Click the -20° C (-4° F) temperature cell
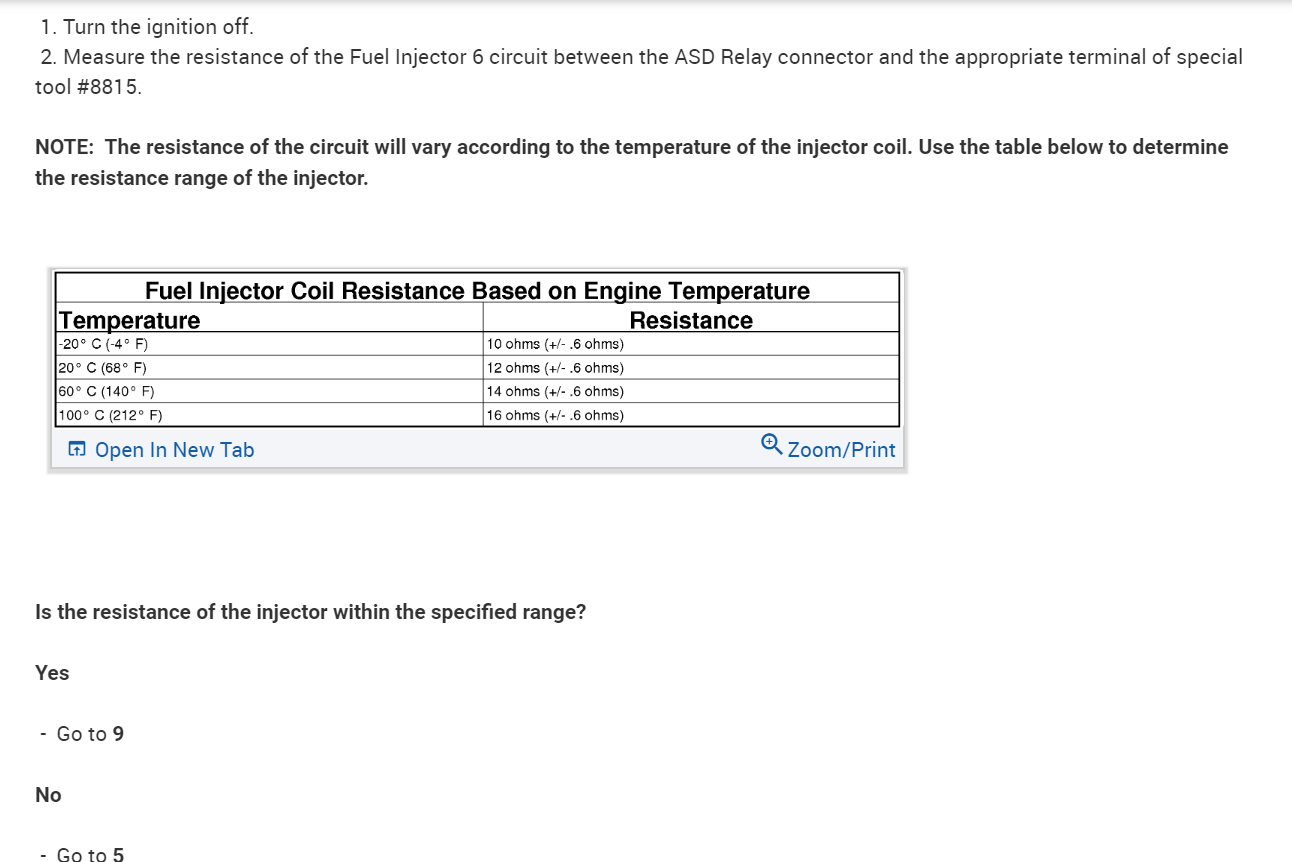This screenshot has height=862, width=1292. (105, 344)
